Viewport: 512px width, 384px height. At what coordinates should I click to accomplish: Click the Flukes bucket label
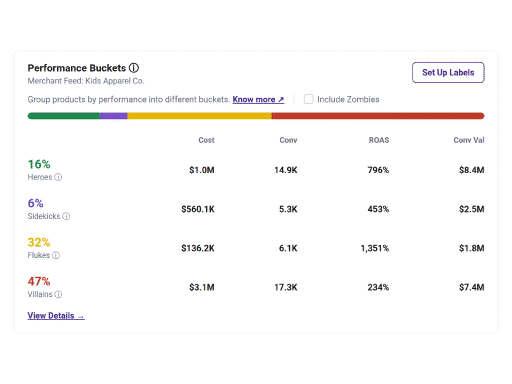pyautogui.click(x=39, y=255)
